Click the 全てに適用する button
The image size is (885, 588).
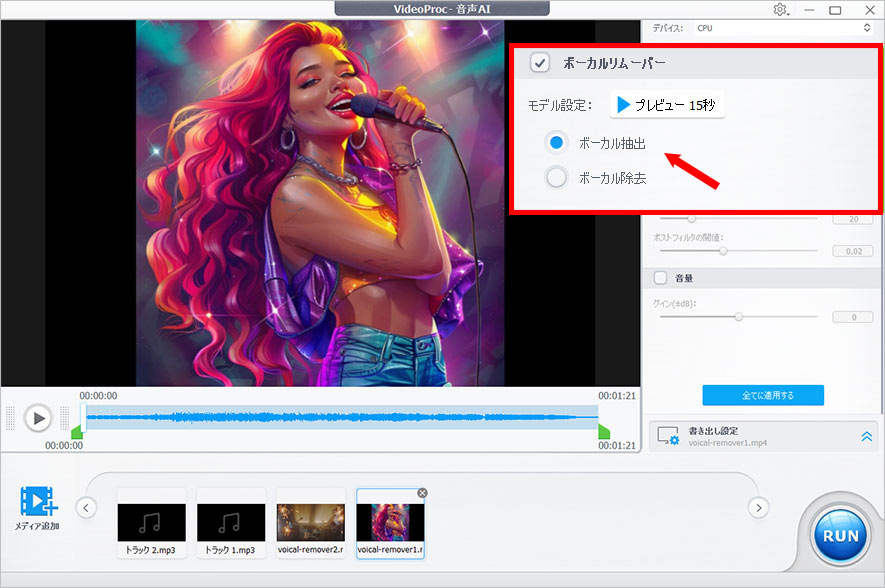tap(763, 395)
